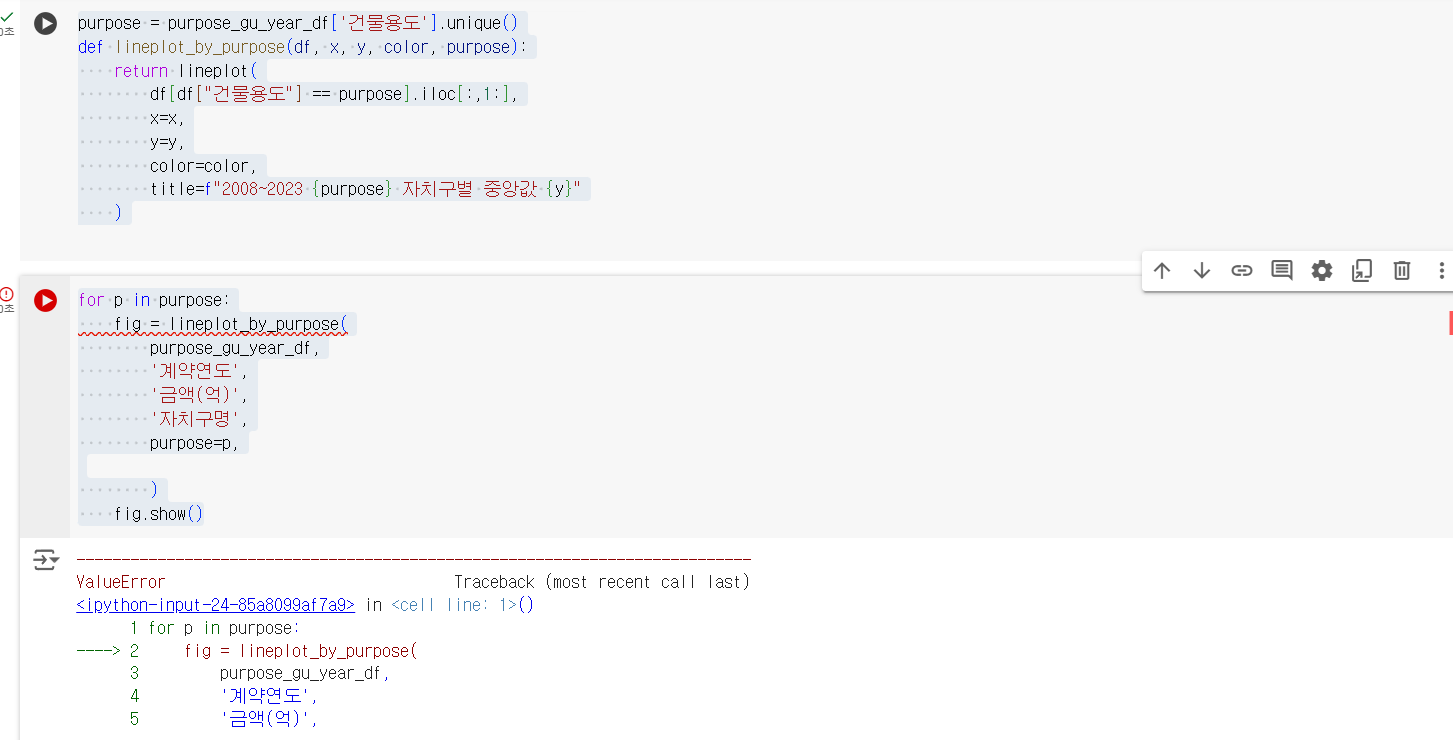The width and height of the screenshot is (1453, 740).
Task: Open the ipython-input-24 traceback link
Action: pos(215,605)
